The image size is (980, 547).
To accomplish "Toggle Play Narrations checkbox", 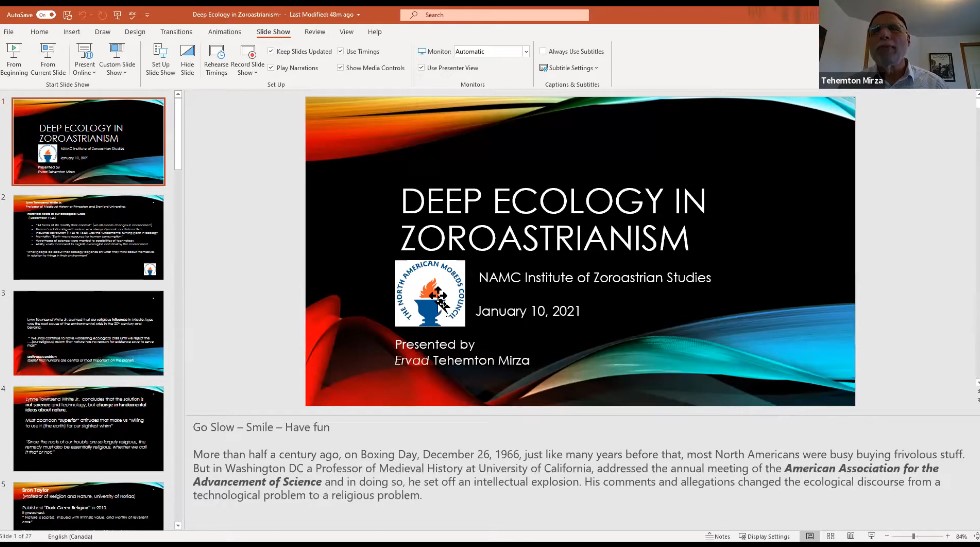I will click(x=271, y=68).
